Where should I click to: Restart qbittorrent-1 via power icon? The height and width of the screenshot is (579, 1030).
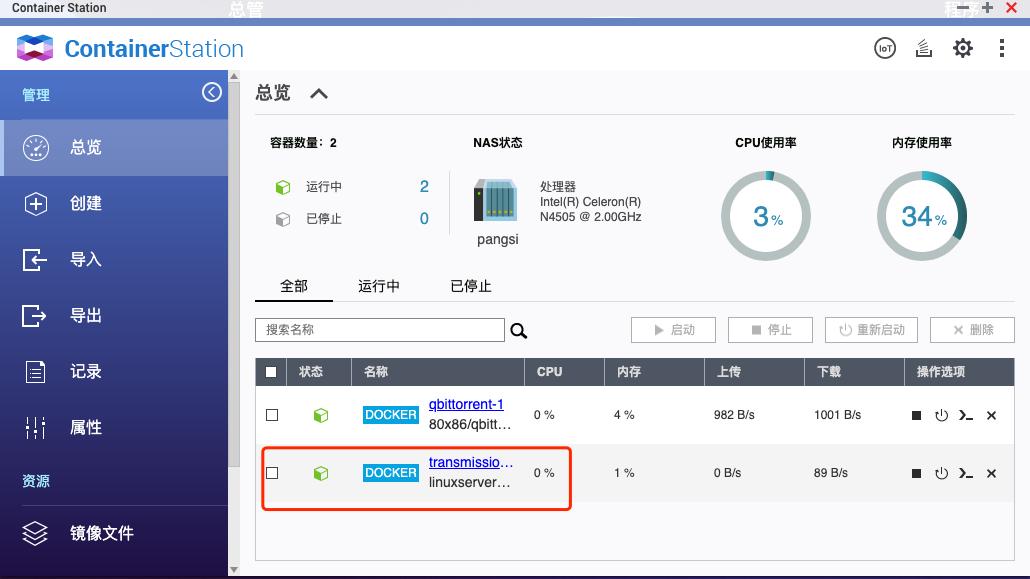coord(941,414)
